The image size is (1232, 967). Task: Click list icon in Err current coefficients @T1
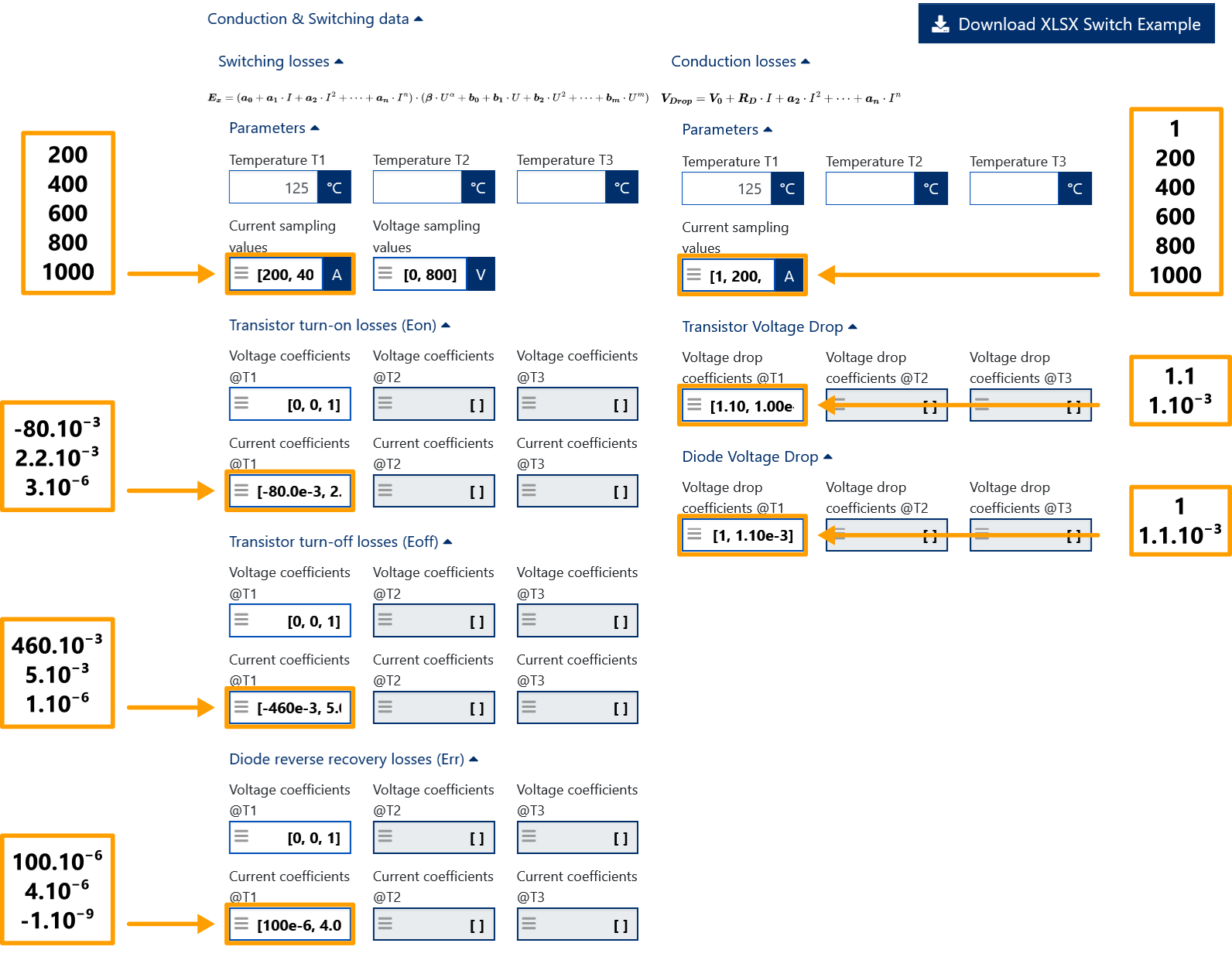tap(241, 924)
